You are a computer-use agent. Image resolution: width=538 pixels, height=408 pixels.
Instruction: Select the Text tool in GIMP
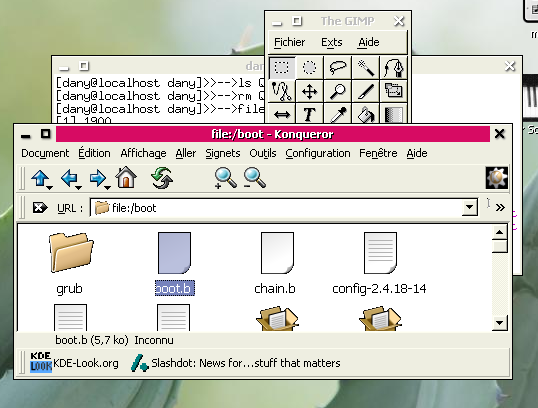coord(309,114)
